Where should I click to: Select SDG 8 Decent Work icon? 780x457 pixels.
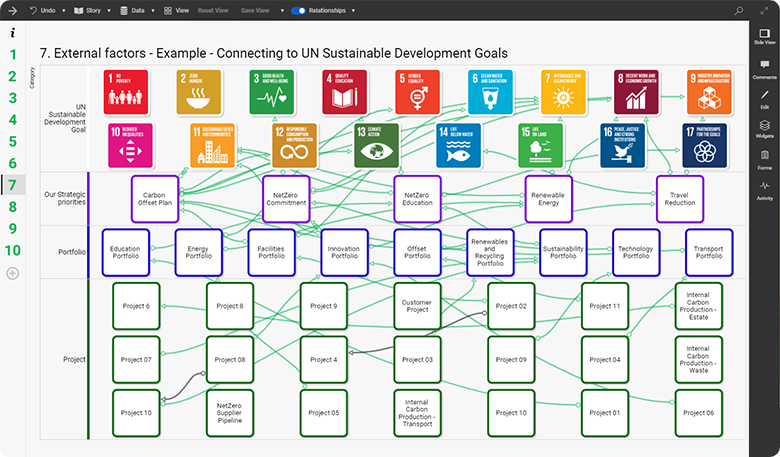636,92
